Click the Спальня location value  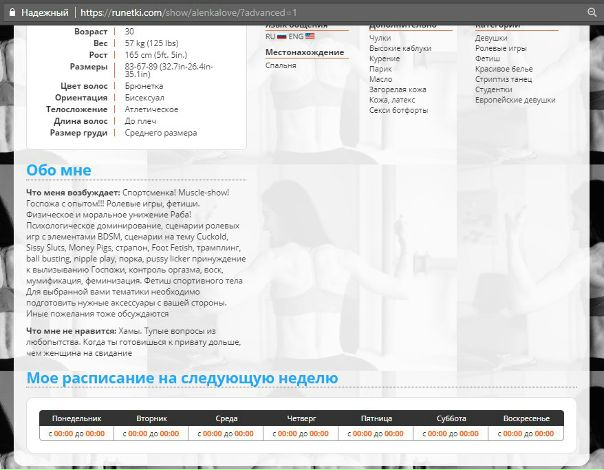pos(281,65)
